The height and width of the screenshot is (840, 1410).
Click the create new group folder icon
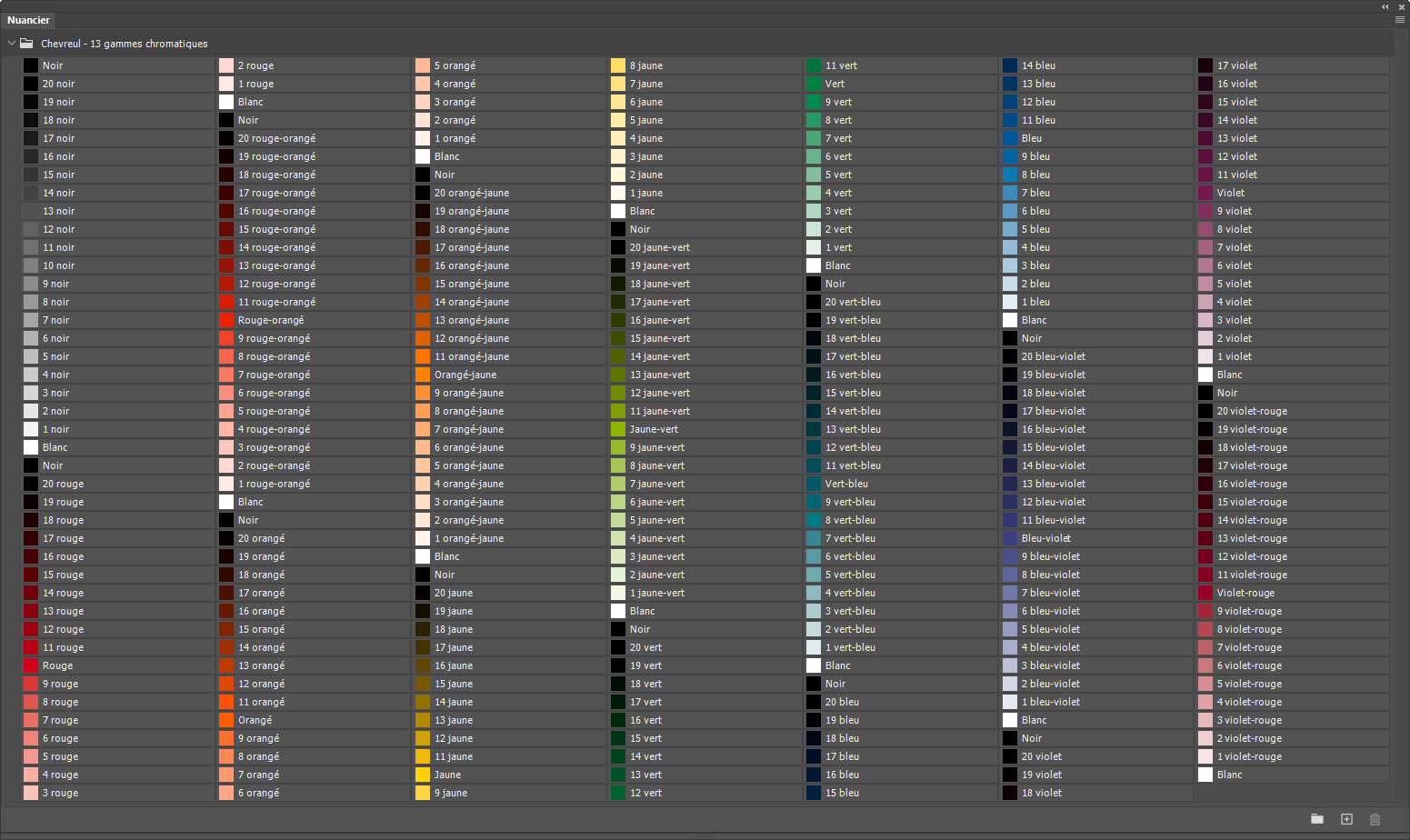tap(1316, 819)
